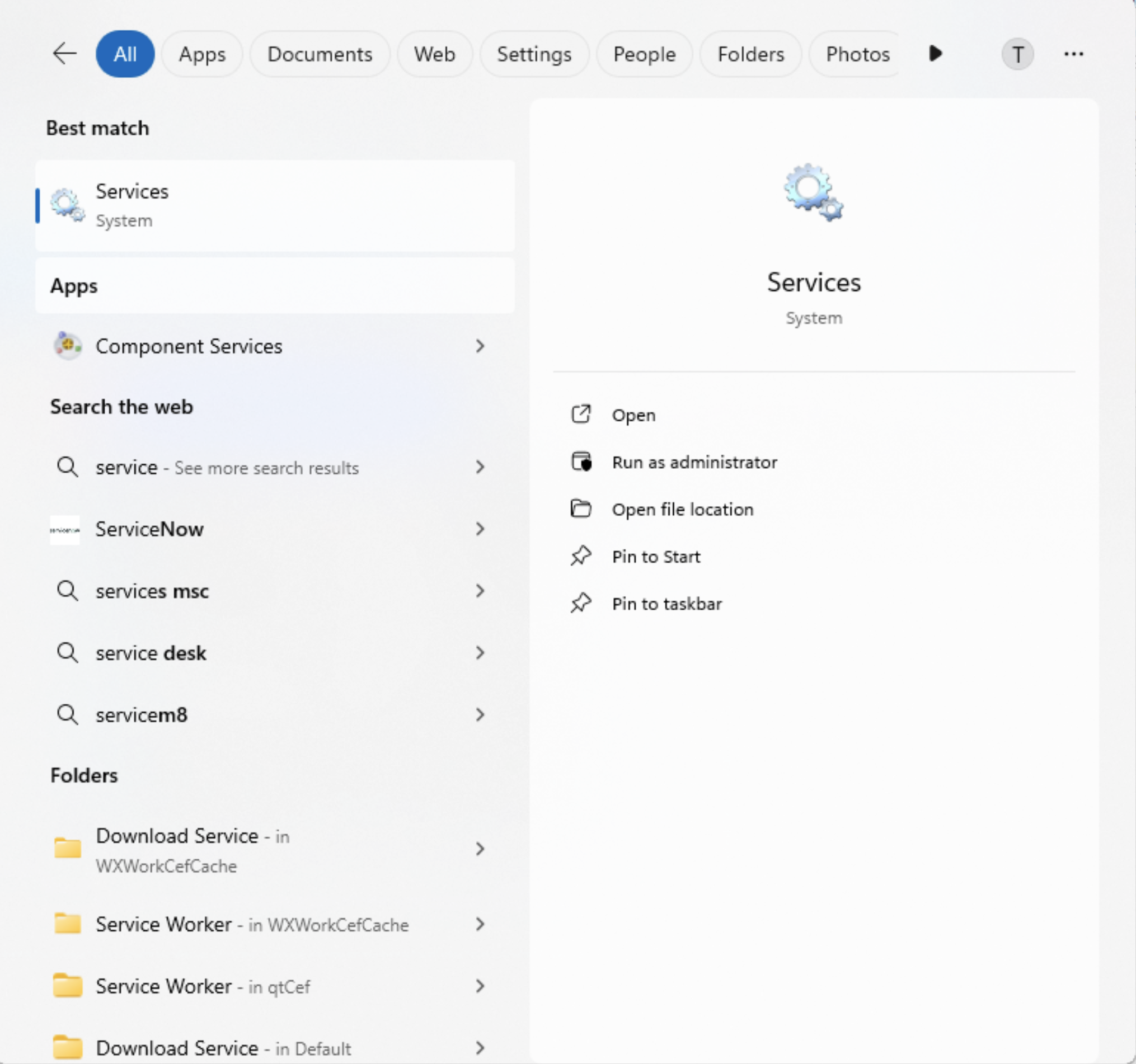
Task: Expand the Service Worker in qtCef chevron
Action: [x=480, y=986]
